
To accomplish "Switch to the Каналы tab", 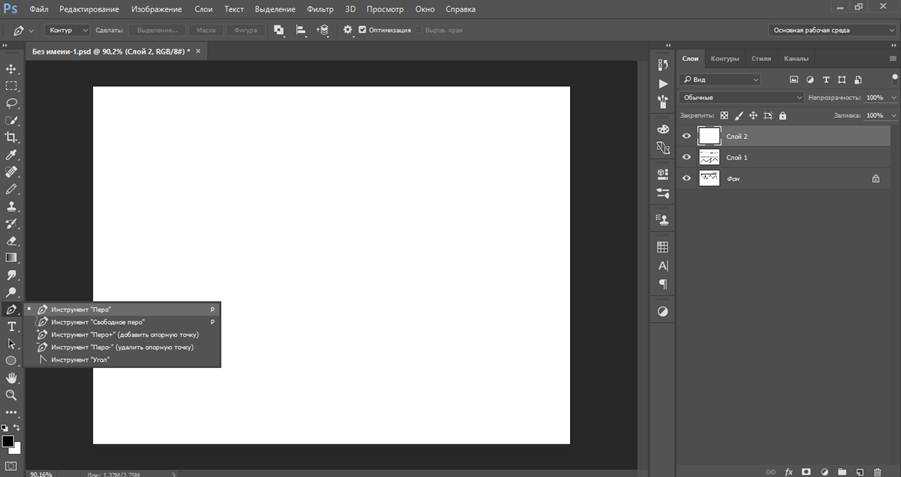I will click(x=796, y=58).
